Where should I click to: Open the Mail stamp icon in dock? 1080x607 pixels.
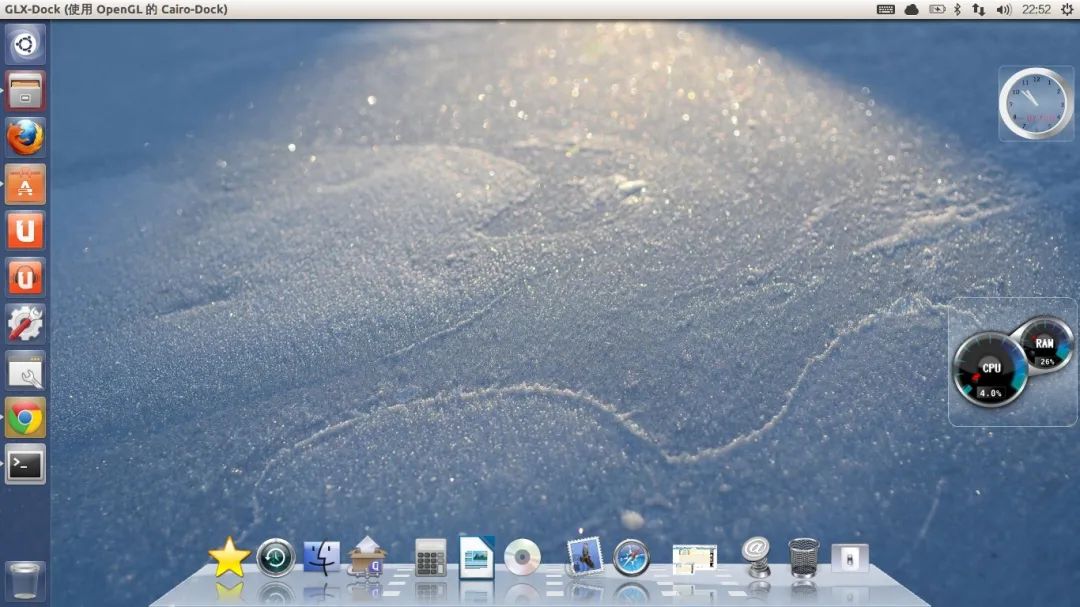pyautogui.click(x=584, y=556)
